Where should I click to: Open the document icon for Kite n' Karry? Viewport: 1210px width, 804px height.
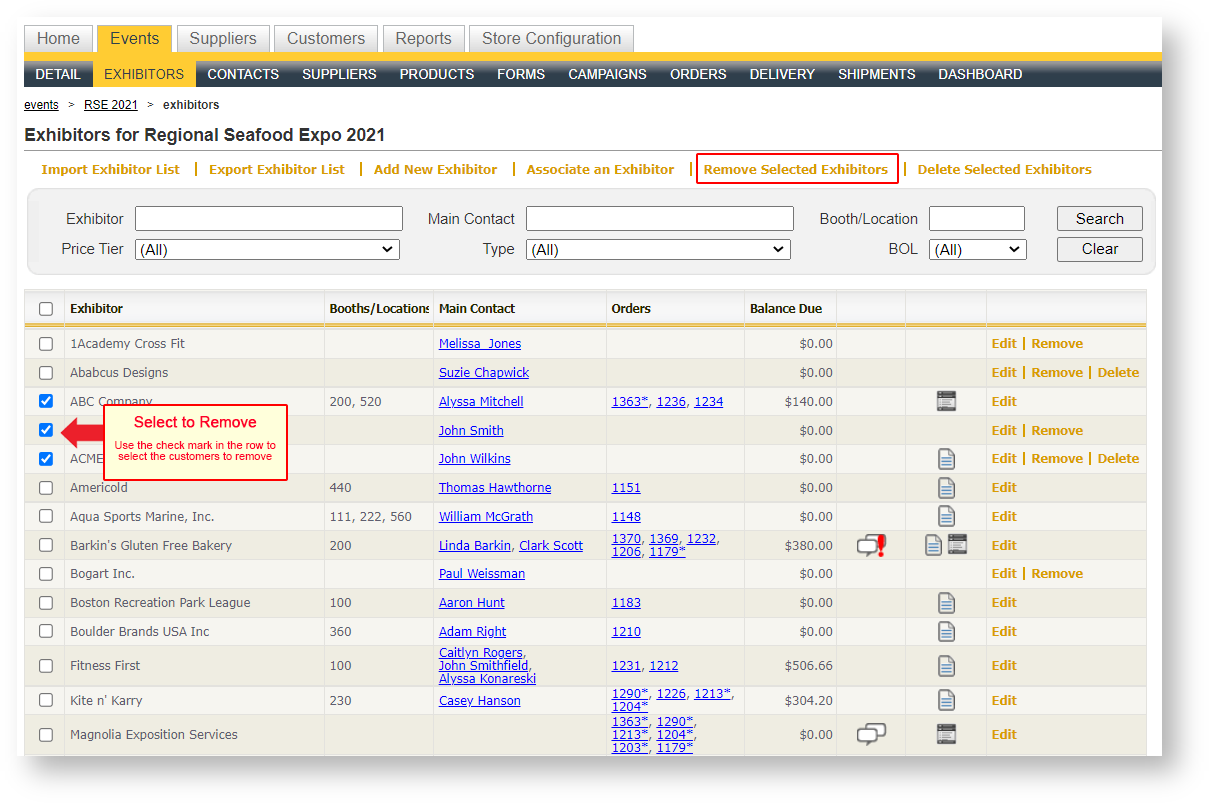pos(946,700)
